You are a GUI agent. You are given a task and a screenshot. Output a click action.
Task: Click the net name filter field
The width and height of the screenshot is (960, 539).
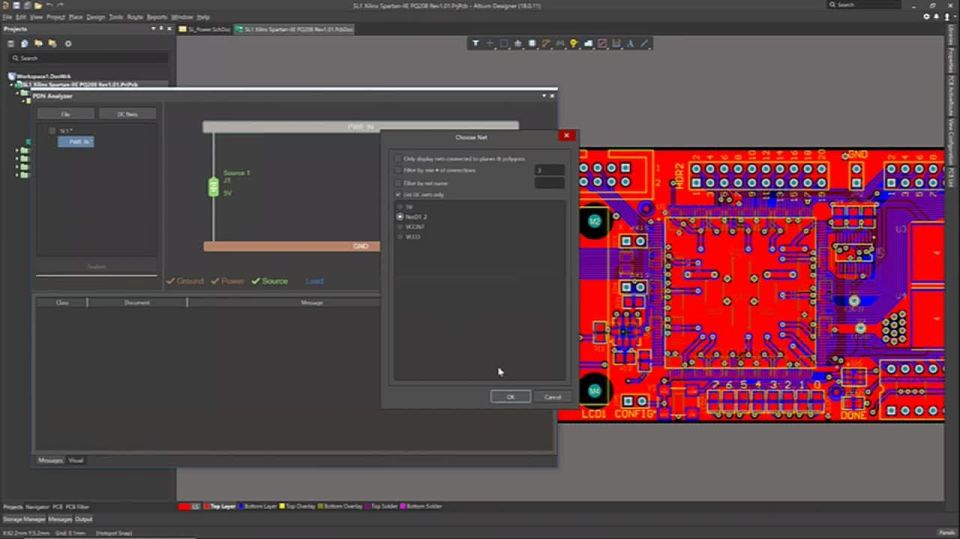(x=549, y=183)
